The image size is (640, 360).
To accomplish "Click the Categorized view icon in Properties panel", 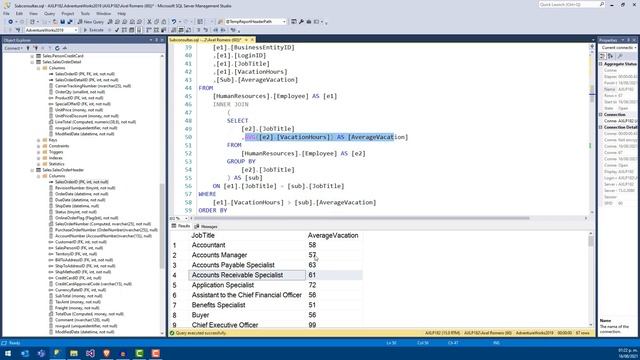I will (x=603, y=56).
